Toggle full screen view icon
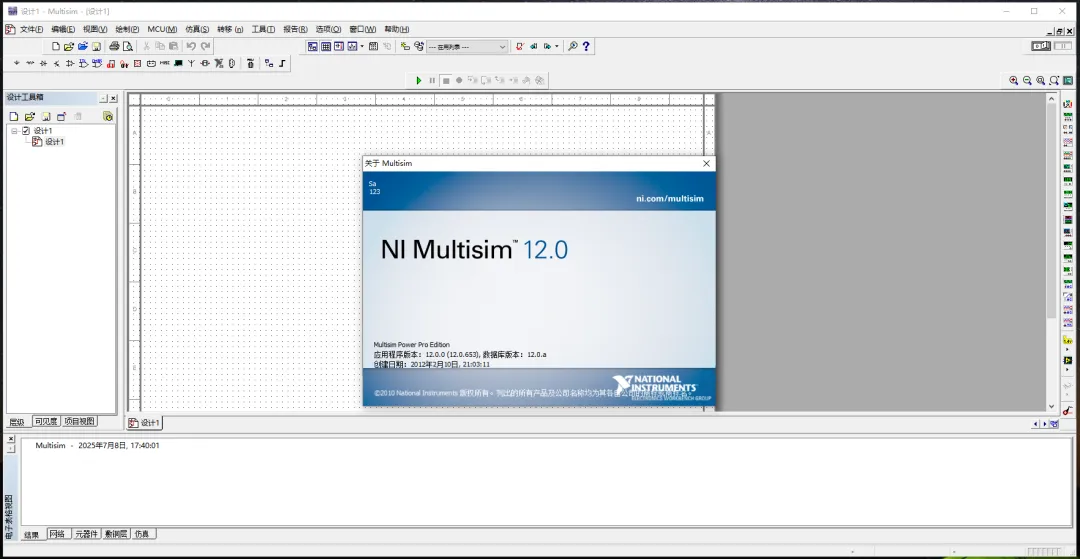Viewport: 1080px width, 559px height. tap(1067, 80)
